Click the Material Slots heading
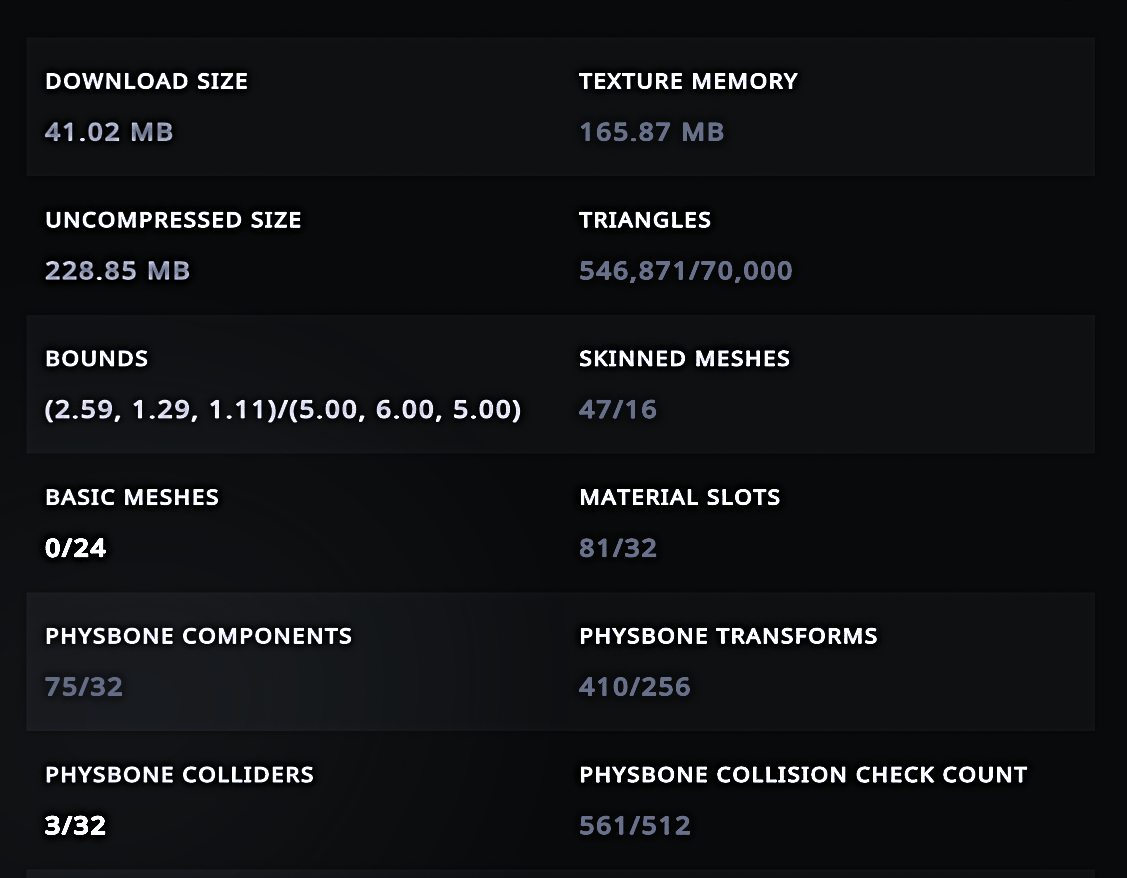This screenshot has width=1127, height=878. 679,498
